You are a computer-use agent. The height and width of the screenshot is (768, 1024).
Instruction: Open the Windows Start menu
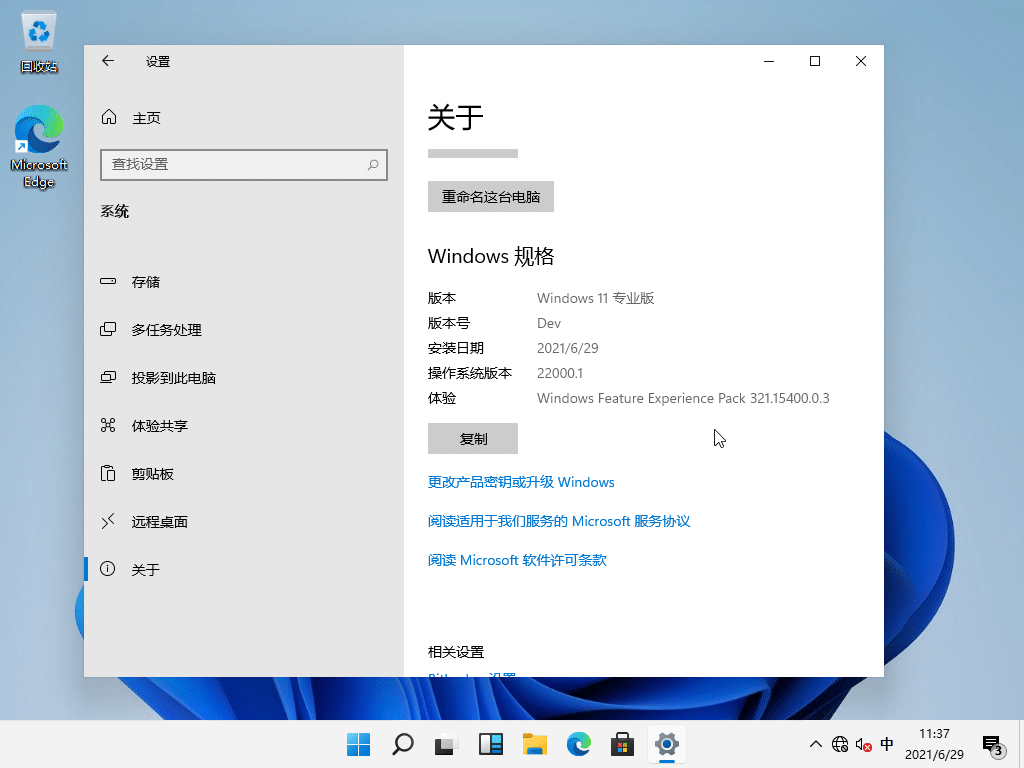pyautogui.click(x=359, y=744)
